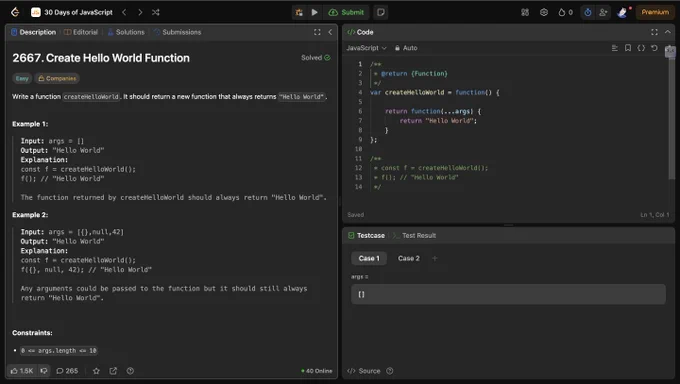Open the layout manager icon
Image resolution: width=680 pixels, height=384 pixels.
coord(525,12)
